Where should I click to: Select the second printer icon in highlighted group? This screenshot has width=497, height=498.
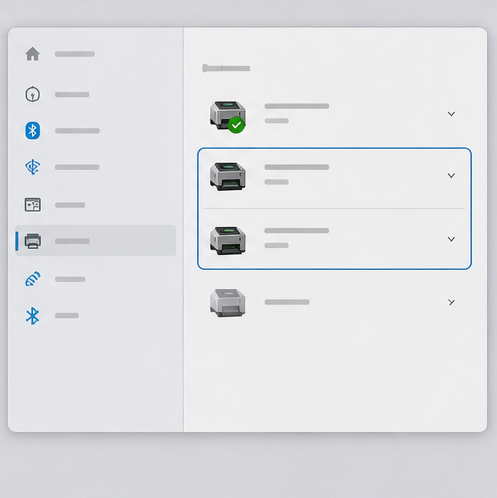228,176
